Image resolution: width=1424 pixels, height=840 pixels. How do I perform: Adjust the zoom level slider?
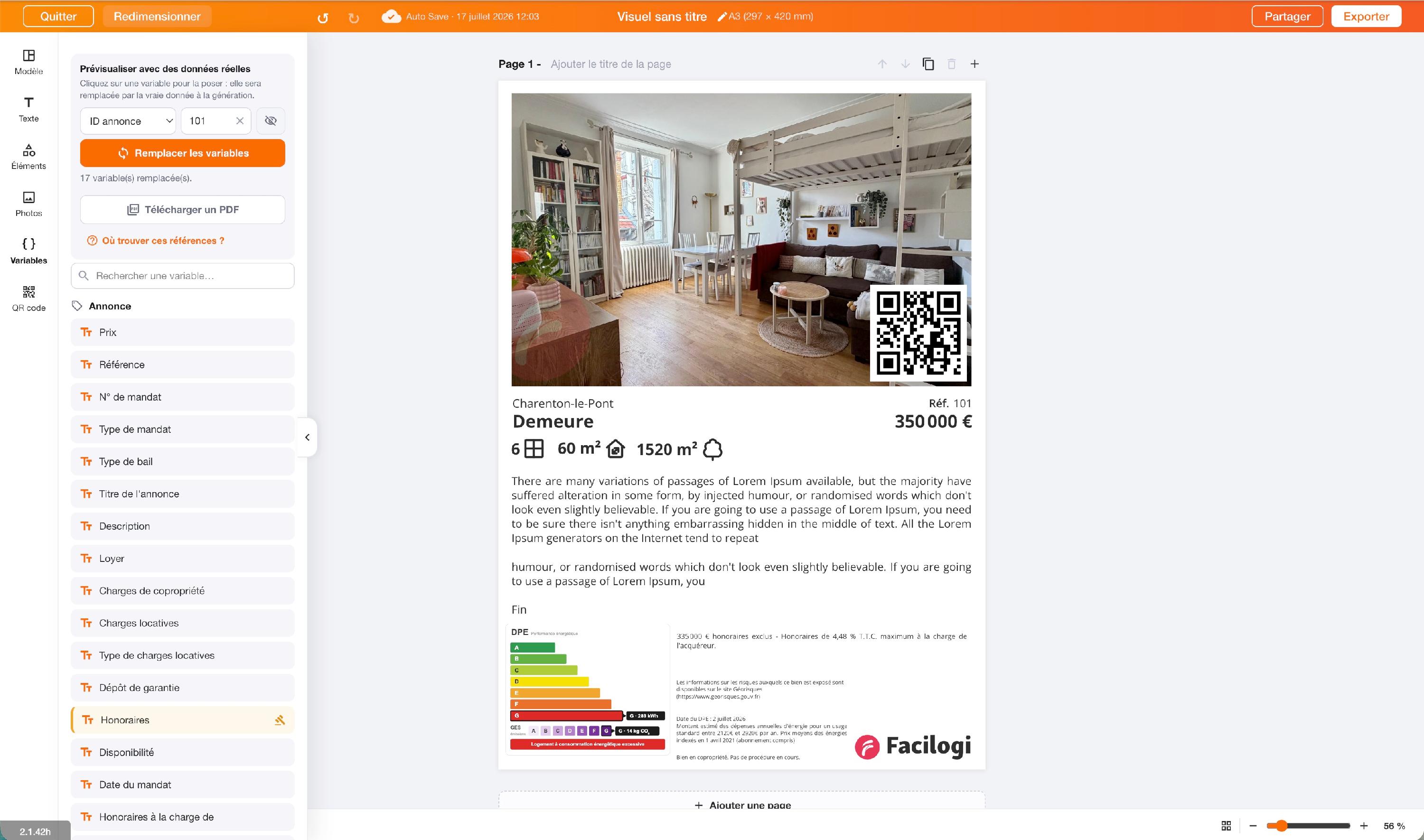[x=1308, y=826]
